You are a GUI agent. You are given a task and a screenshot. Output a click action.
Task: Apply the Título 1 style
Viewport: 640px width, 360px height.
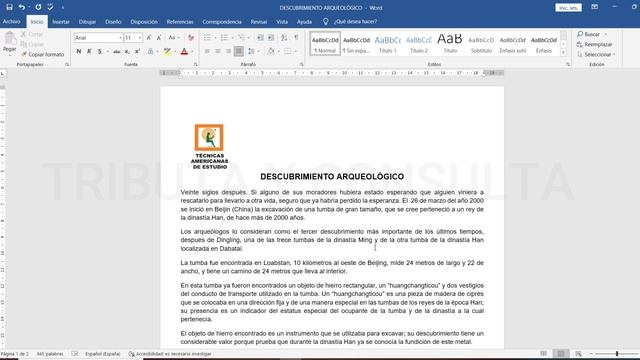point(387,44)
